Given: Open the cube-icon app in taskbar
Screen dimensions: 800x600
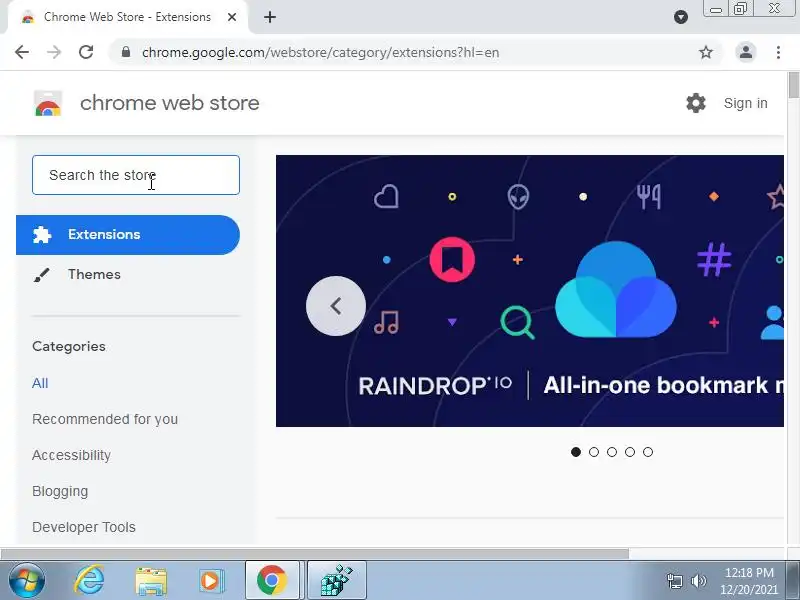Looking at the screenshot, I should pos(337,581).
